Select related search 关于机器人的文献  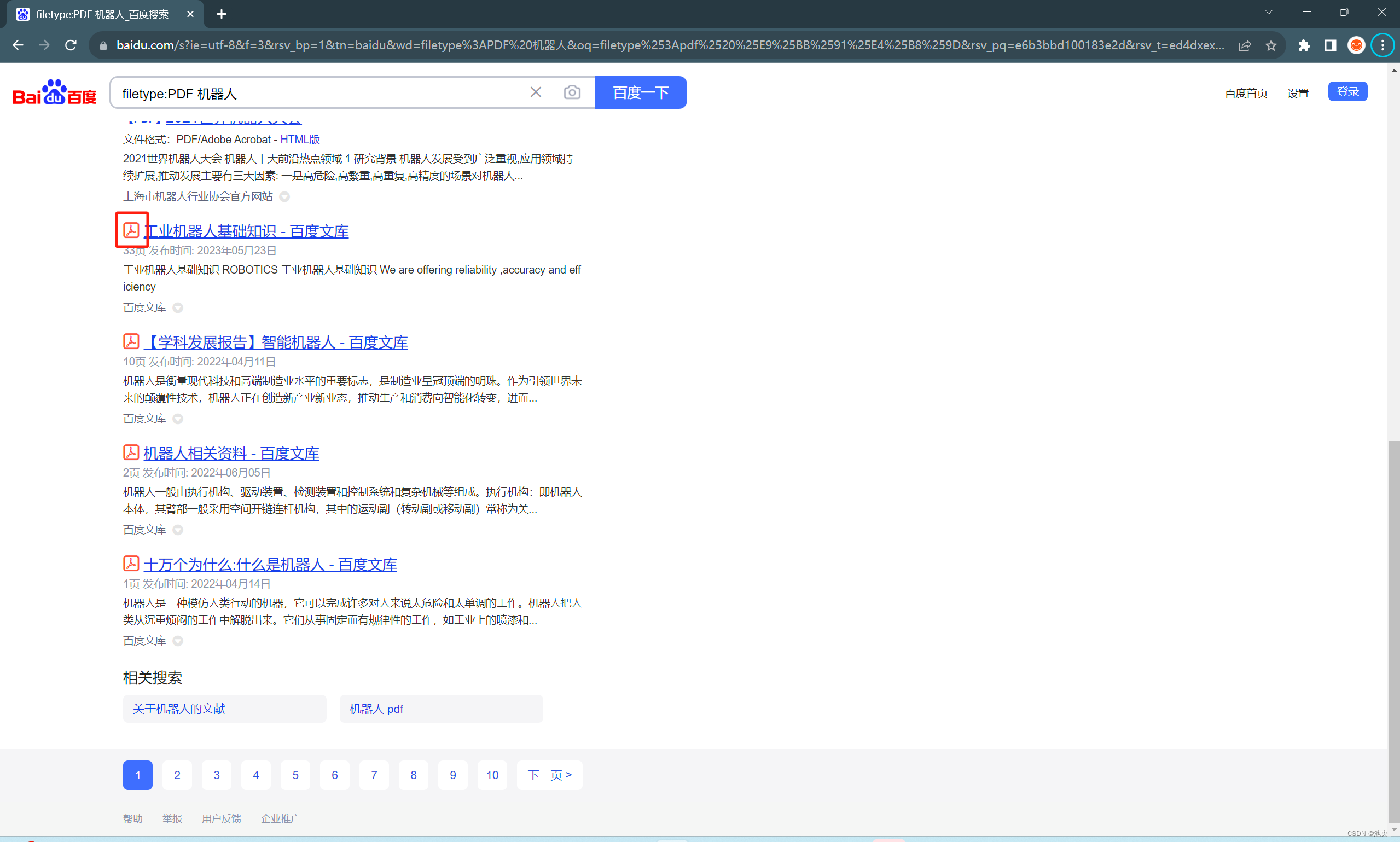225,709
